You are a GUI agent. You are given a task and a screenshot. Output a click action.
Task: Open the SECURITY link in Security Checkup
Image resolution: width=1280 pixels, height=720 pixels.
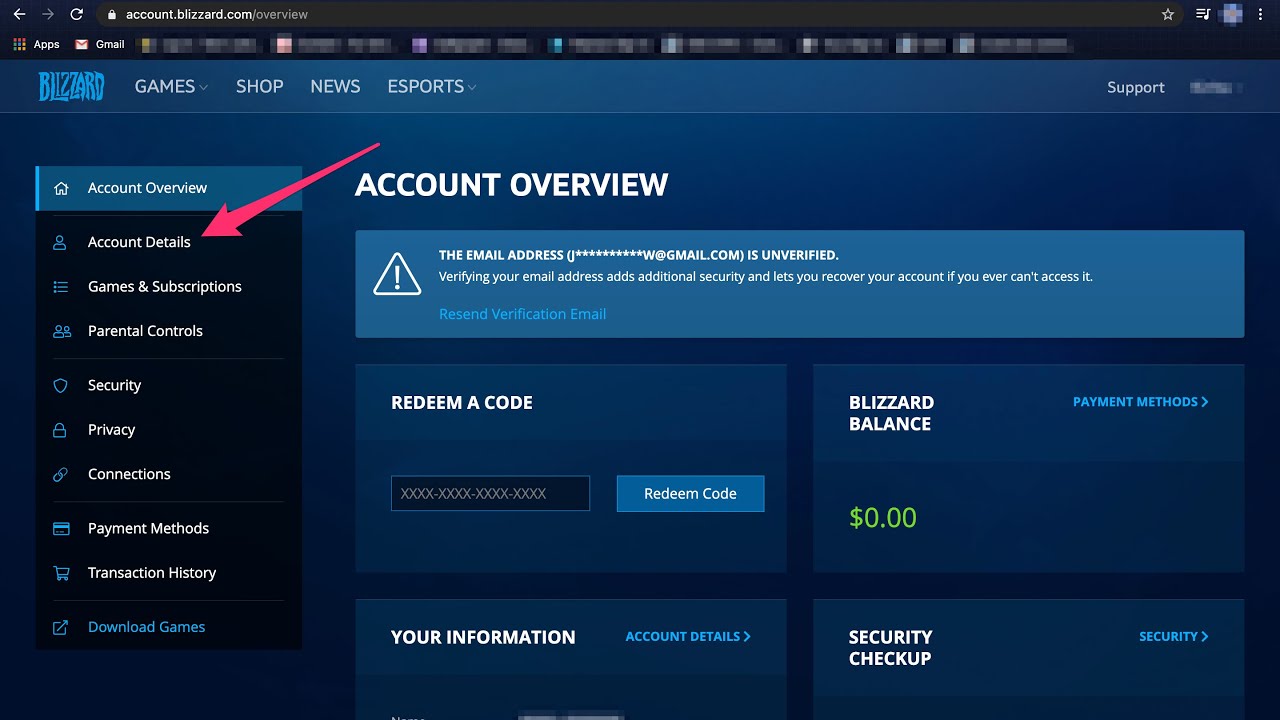coord(1174,636)
